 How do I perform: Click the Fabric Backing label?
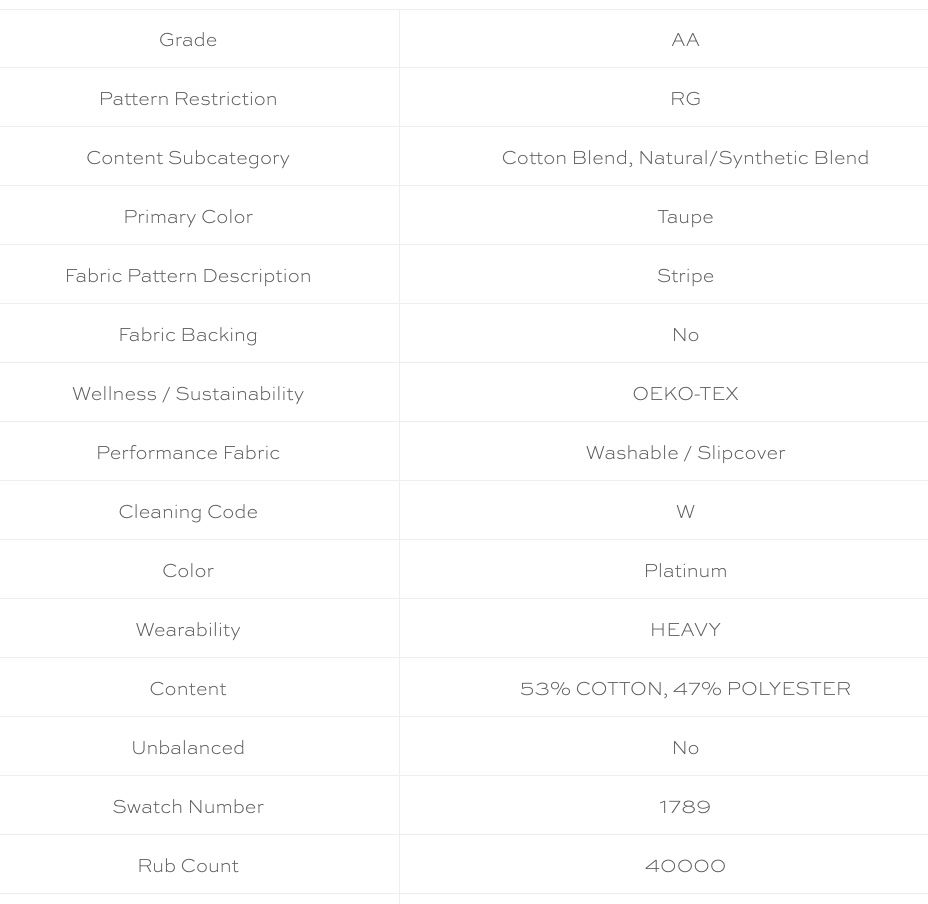point(188,334)
